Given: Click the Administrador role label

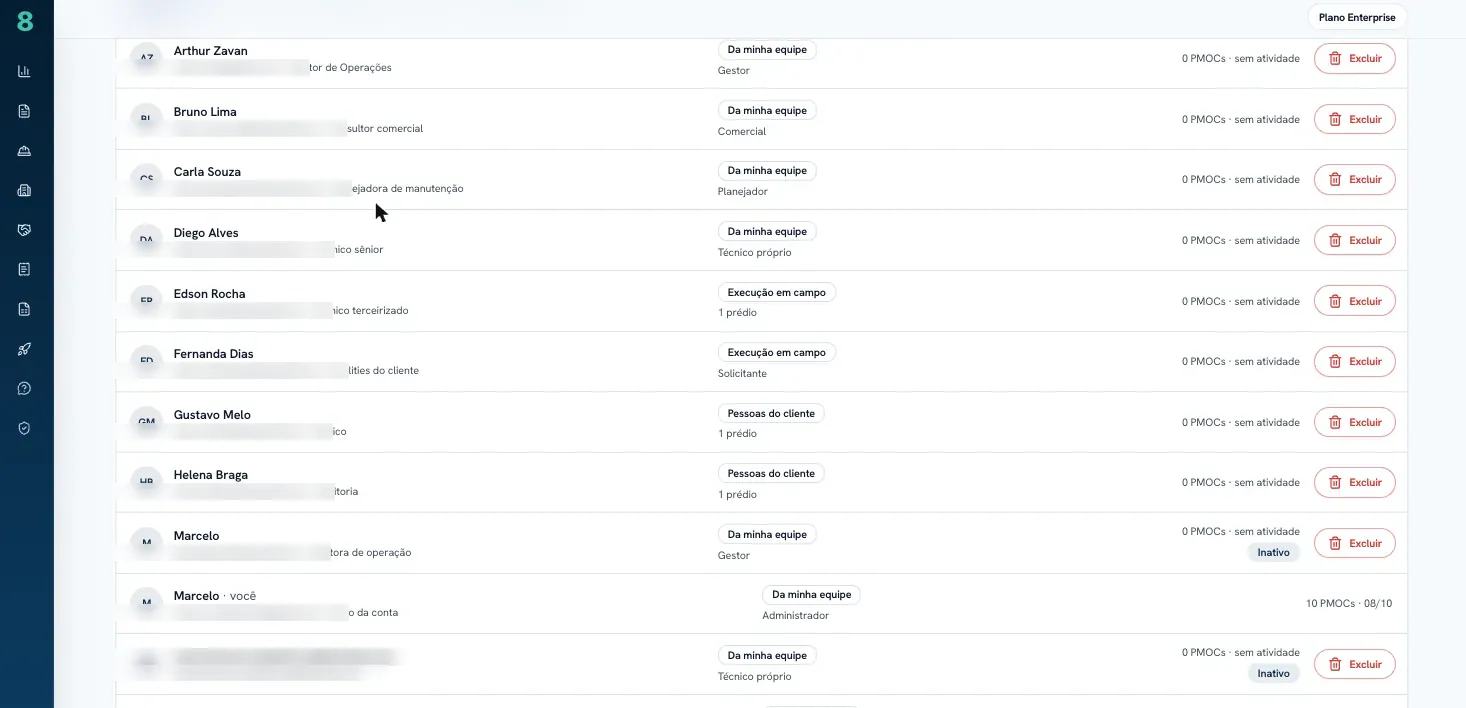Looking at the screenshot, I should click(795, 616).
